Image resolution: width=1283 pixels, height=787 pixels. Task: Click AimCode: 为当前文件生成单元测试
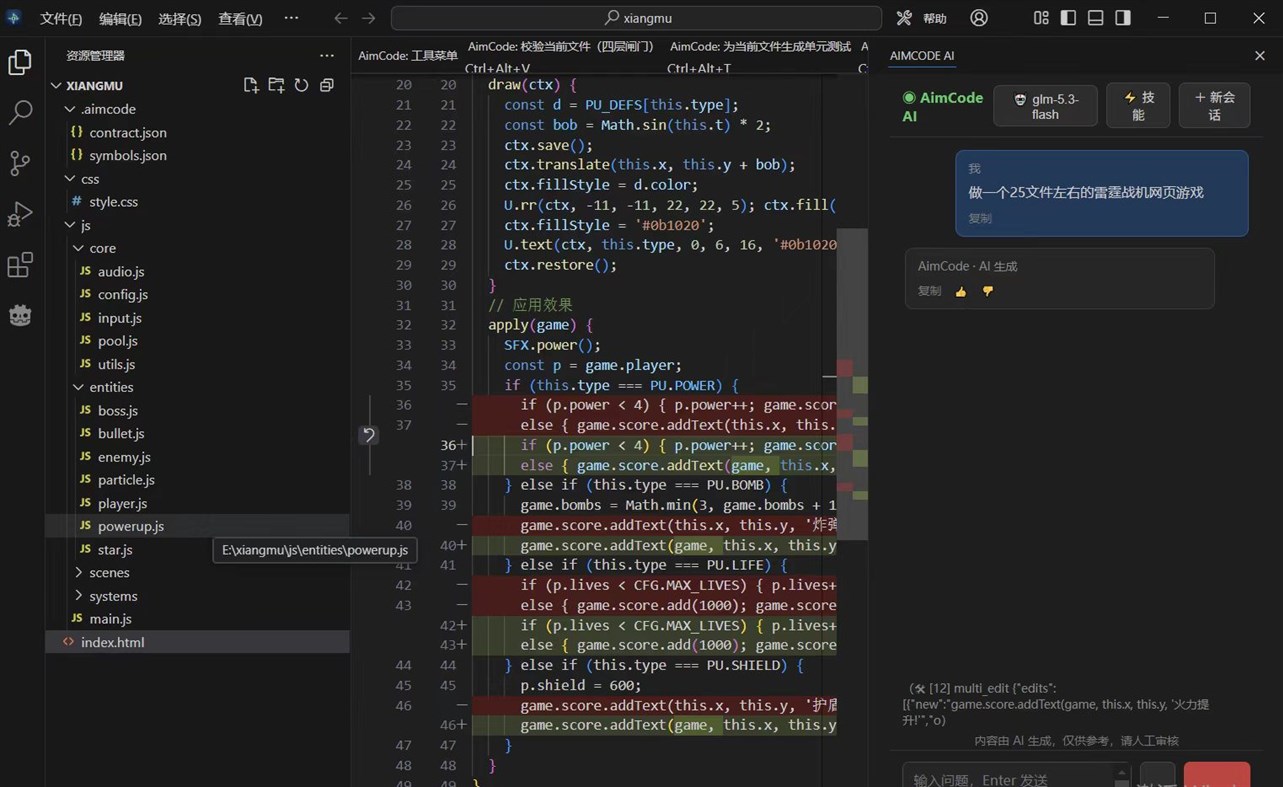click(760, 46)
